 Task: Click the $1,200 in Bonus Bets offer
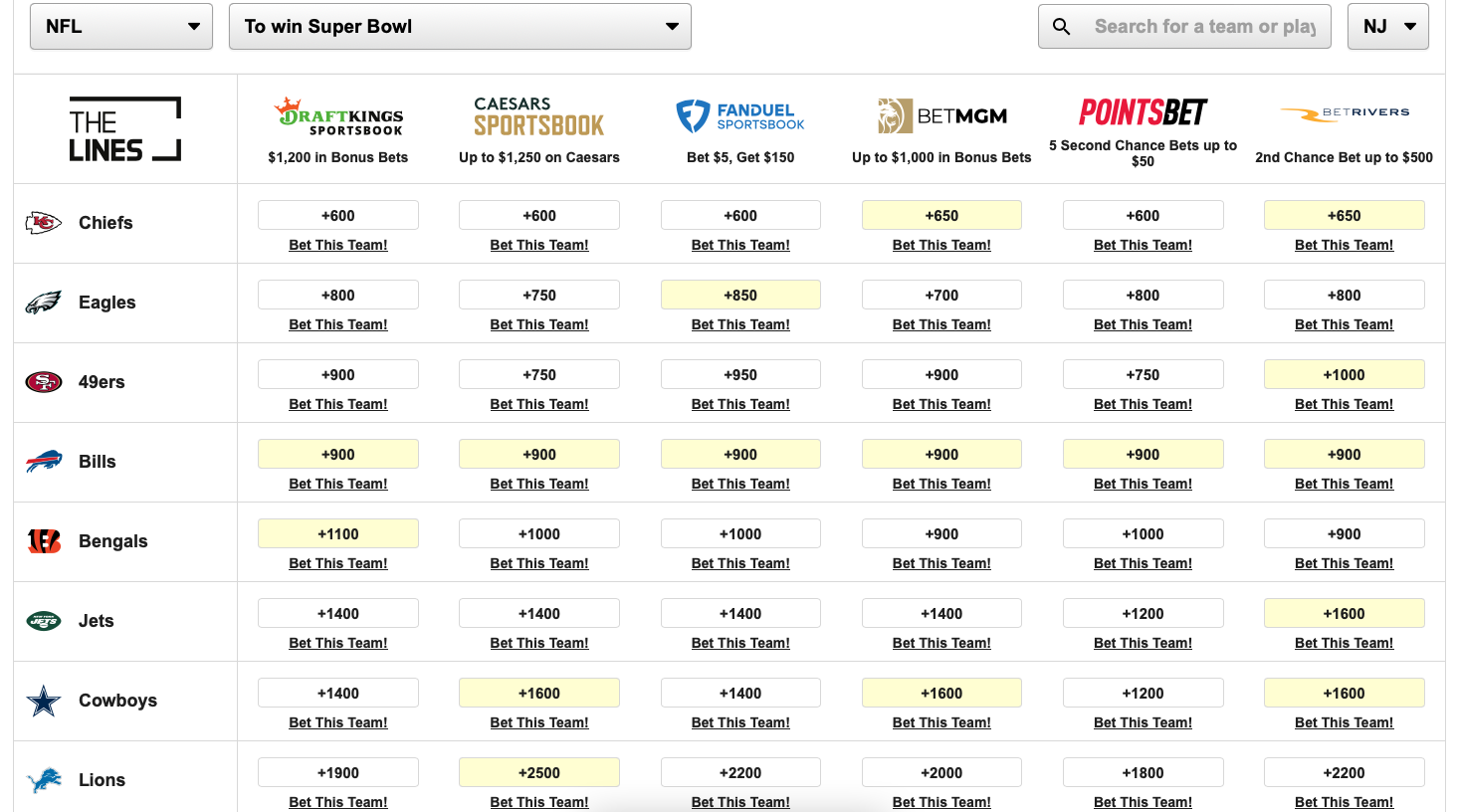tap(338, 157)
